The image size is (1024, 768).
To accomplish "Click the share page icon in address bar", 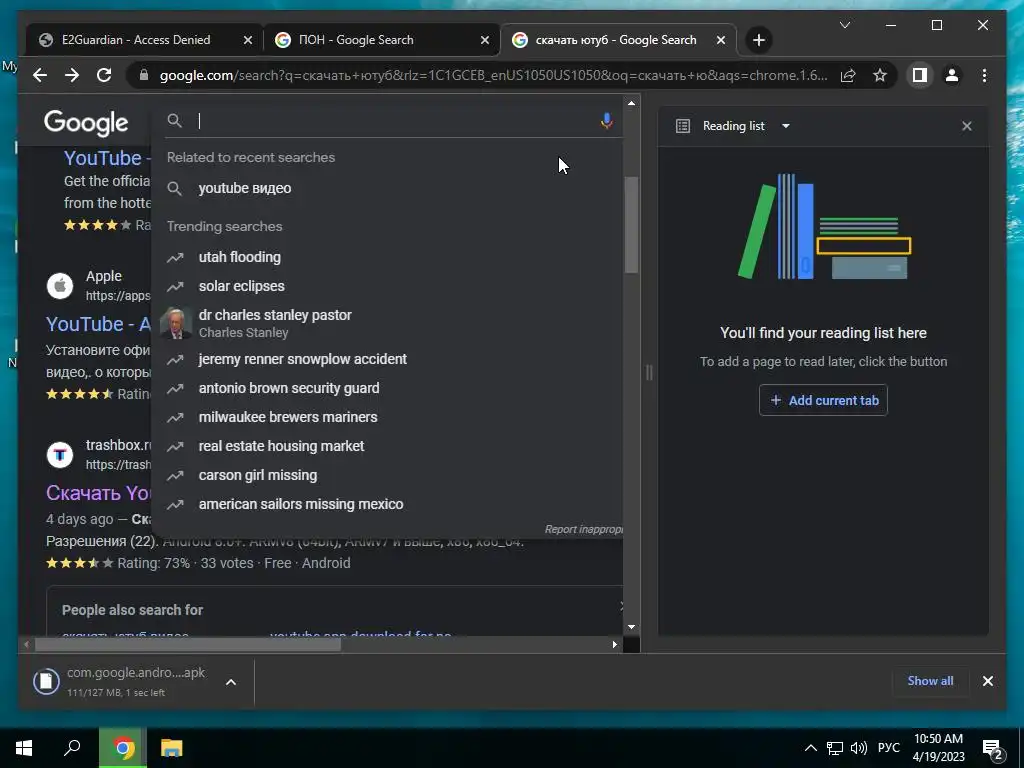I will pyautogui.click(x=848, y=75).
